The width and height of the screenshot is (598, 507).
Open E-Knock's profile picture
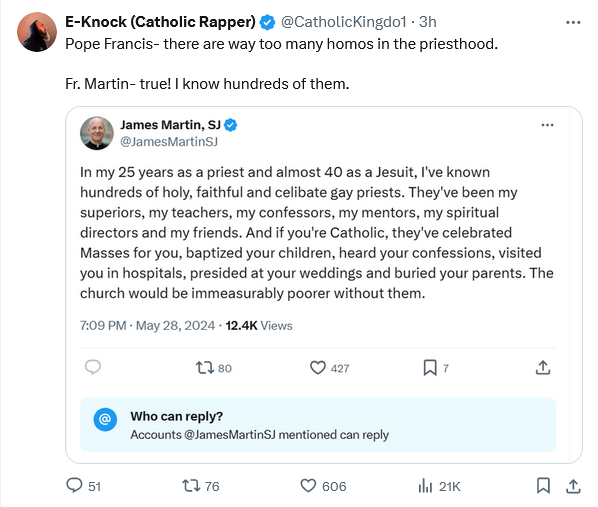(37, 32)
